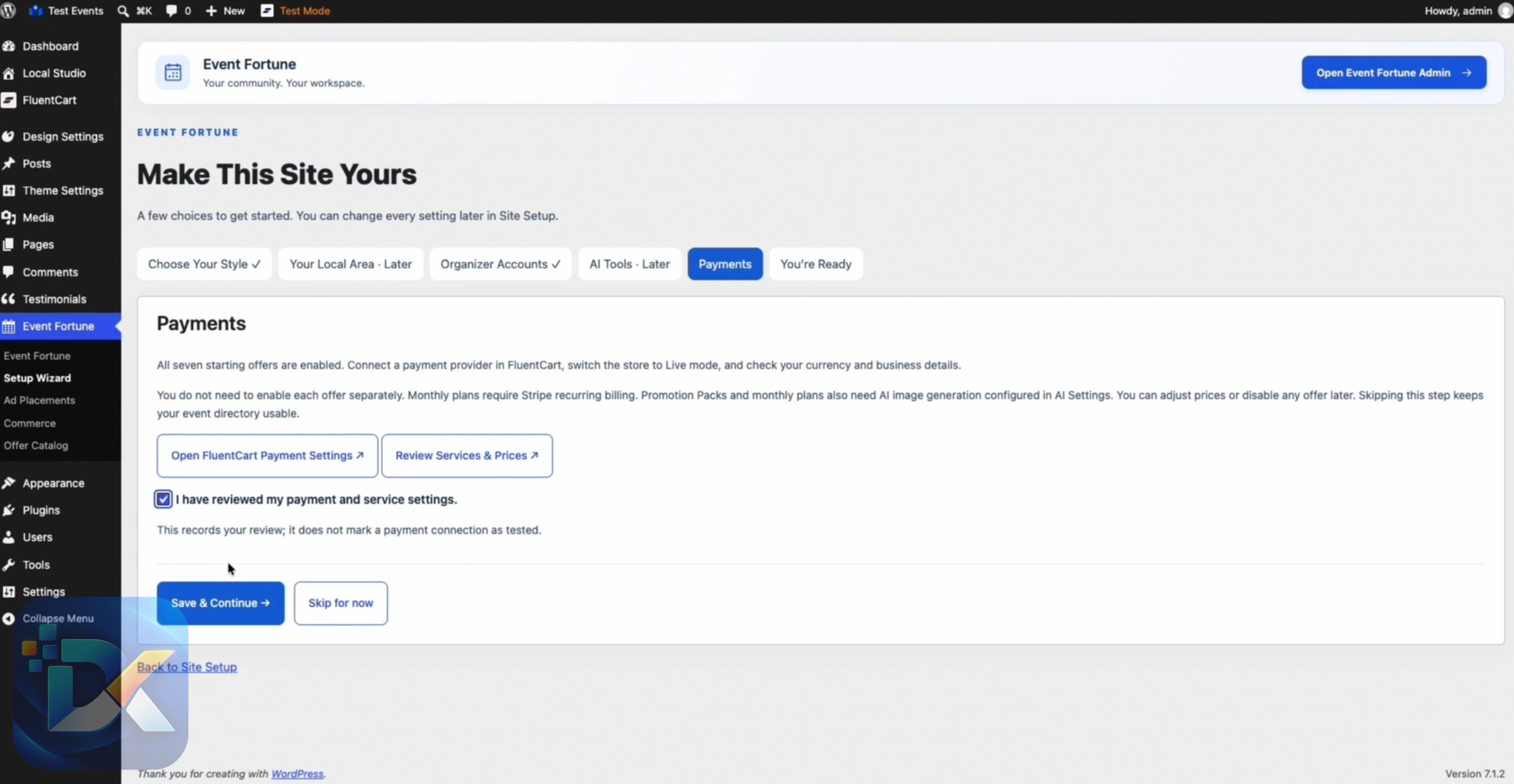The width and height of the screenshot is (1514, 784).
Task: Click the Plugins sidebar icon
Action: click(x=9, y=510)
